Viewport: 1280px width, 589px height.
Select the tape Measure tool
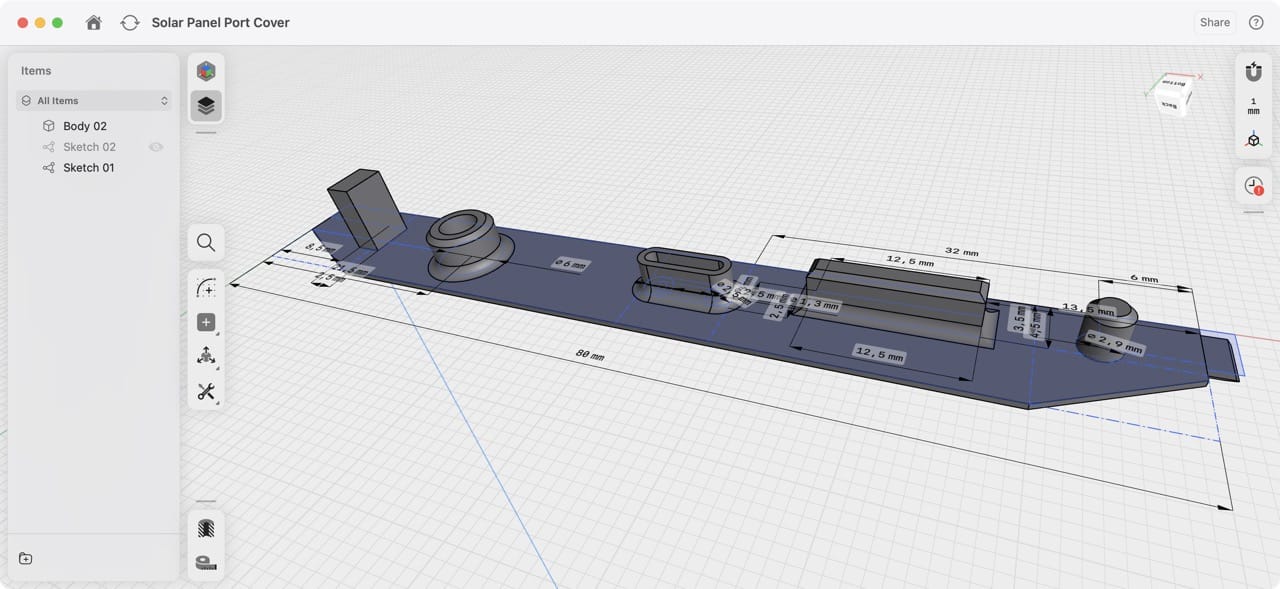point(206,562)
